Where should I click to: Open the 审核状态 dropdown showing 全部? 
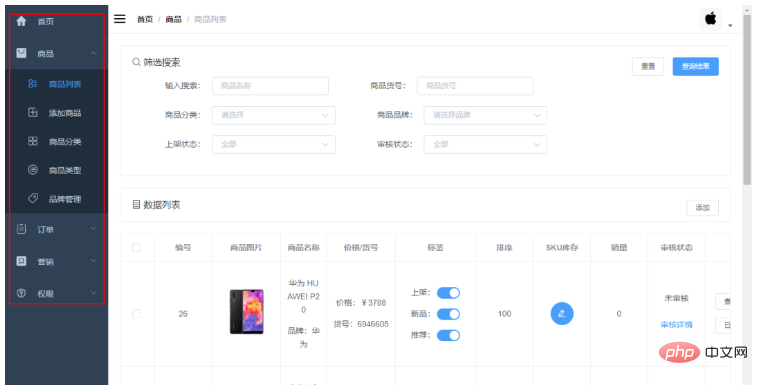(485, 144)
